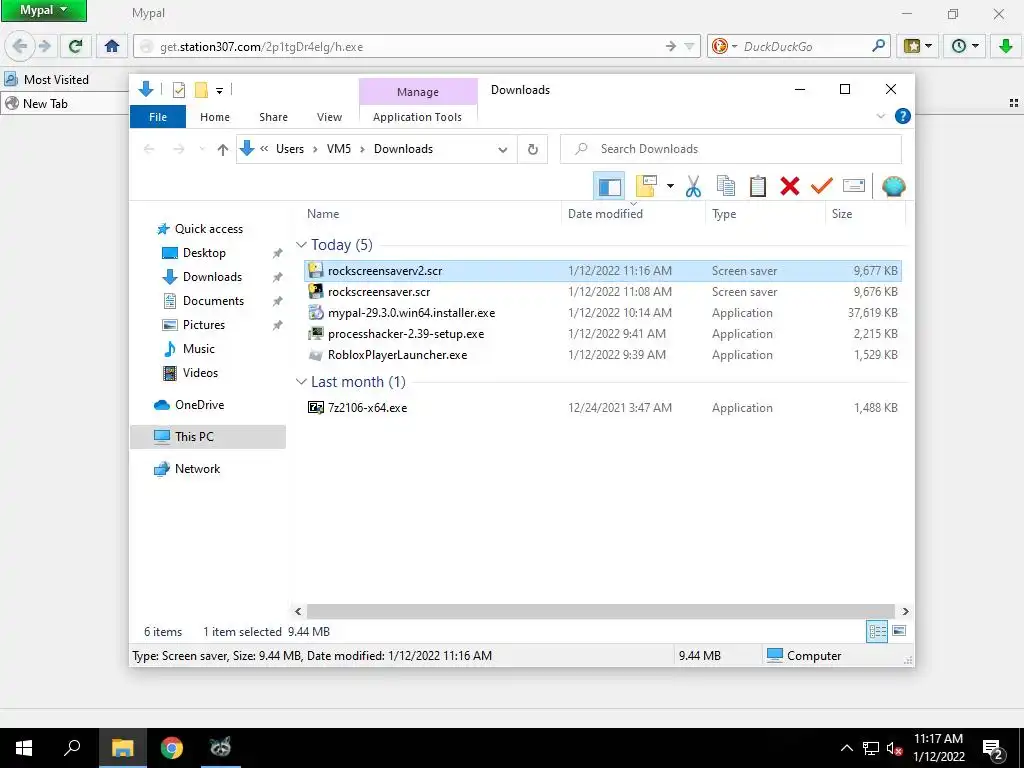The image size is (1024, 768).
Task: Switch to large icons view status bar icon
Action: (899, 632)
